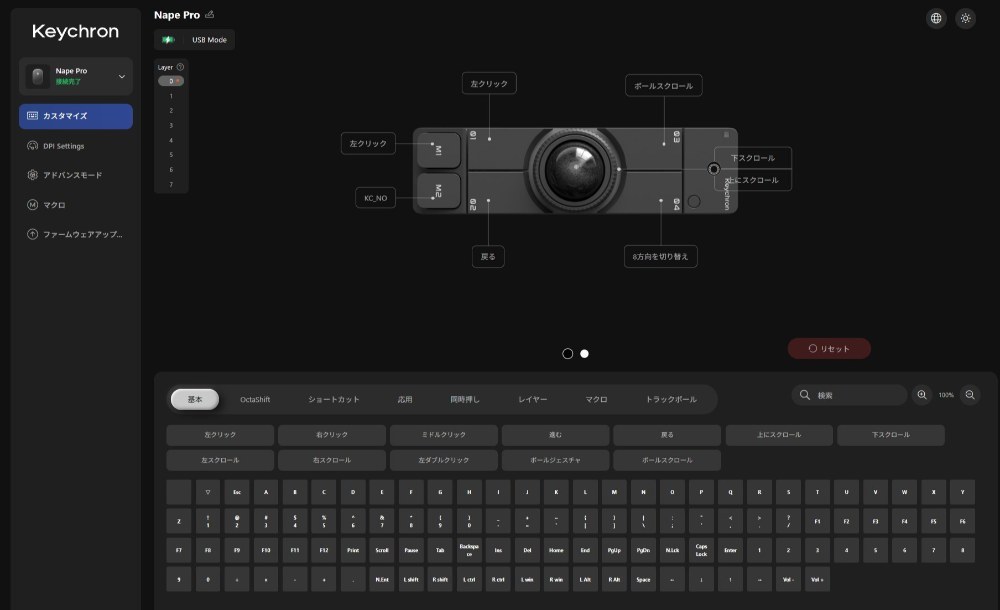Click the edit icon next to Nape Pro title
Image resolution: width=1000 pixels, height=610 pixels.
[x=209, y=14]
